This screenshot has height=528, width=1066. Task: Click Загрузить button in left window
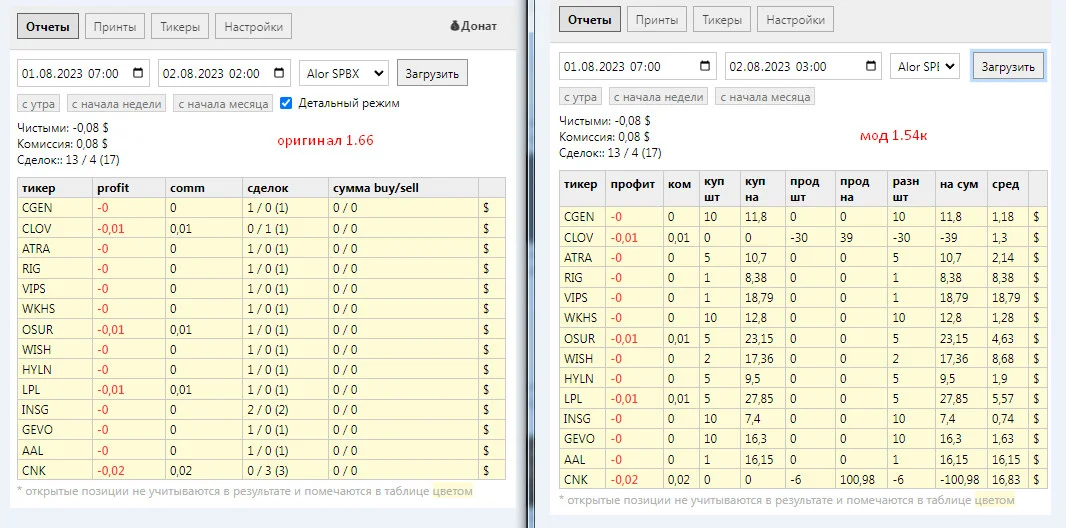tap(432, 73)
